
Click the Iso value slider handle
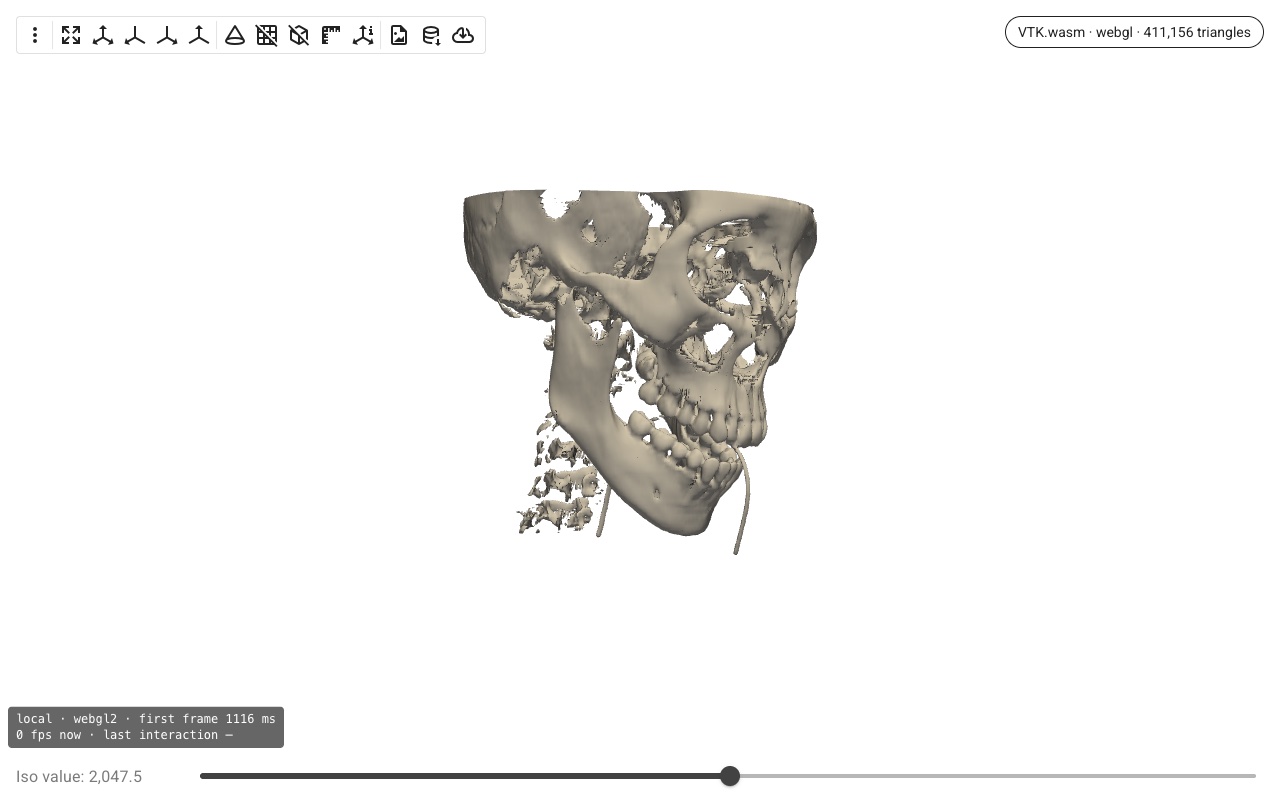(x=730, y=776)
